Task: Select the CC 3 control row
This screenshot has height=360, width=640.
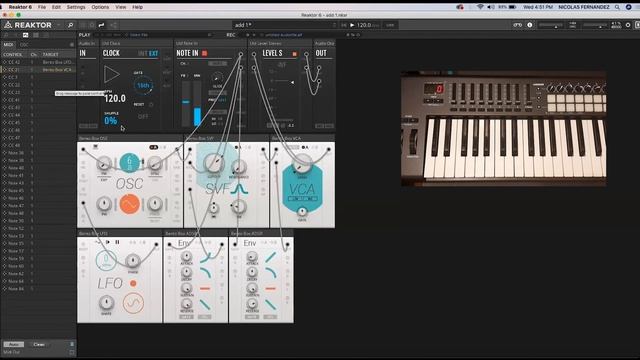Action: [38, 77]
